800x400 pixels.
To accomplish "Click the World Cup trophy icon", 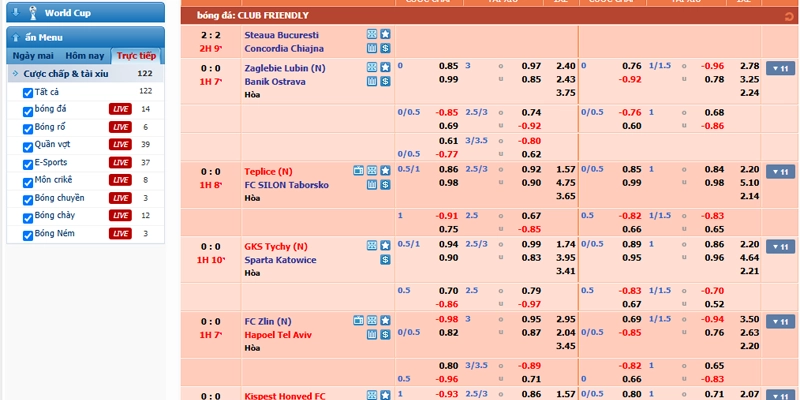I will [x=33, y=13].
